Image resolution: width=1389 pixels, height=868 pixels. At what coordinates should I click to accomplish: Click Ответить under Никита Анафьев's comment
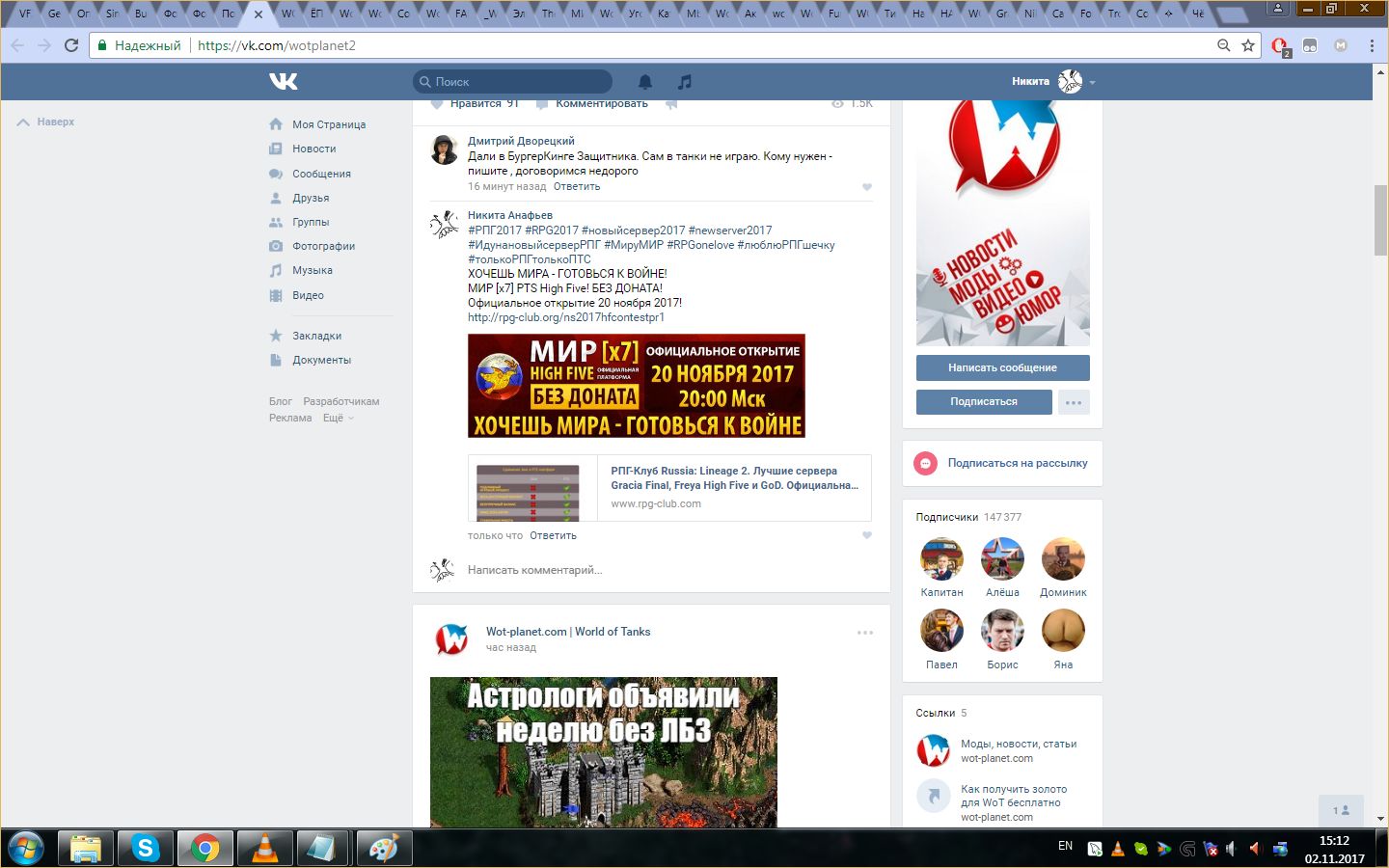553,535
